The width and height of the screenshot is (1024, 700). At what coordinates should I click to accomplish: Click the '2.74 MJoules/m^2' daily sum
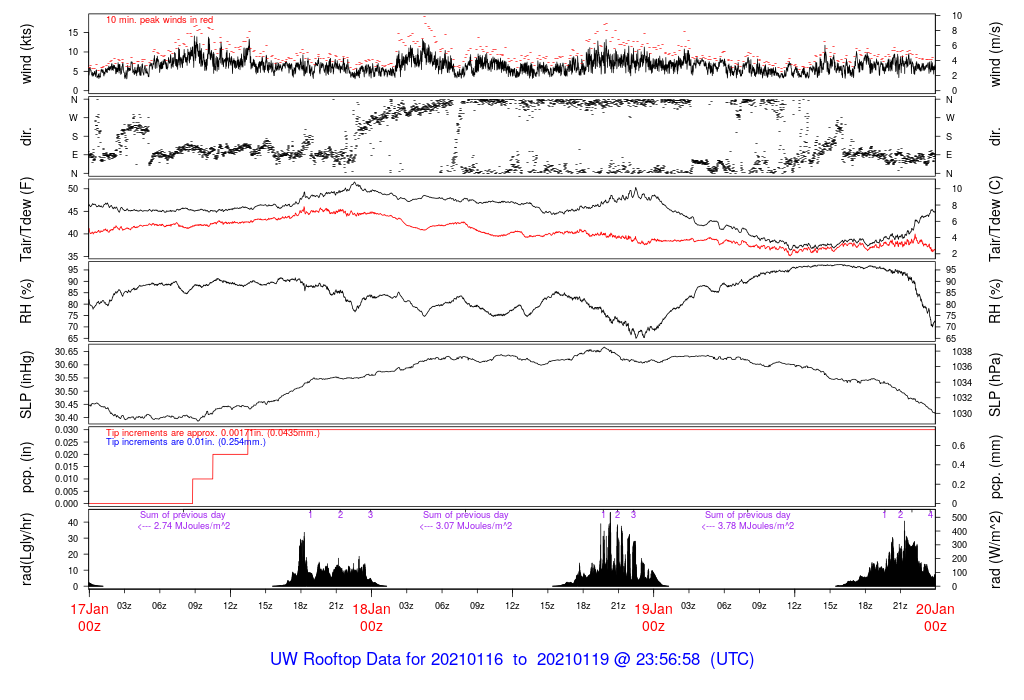pyautogui.click(x=184, y=526)
